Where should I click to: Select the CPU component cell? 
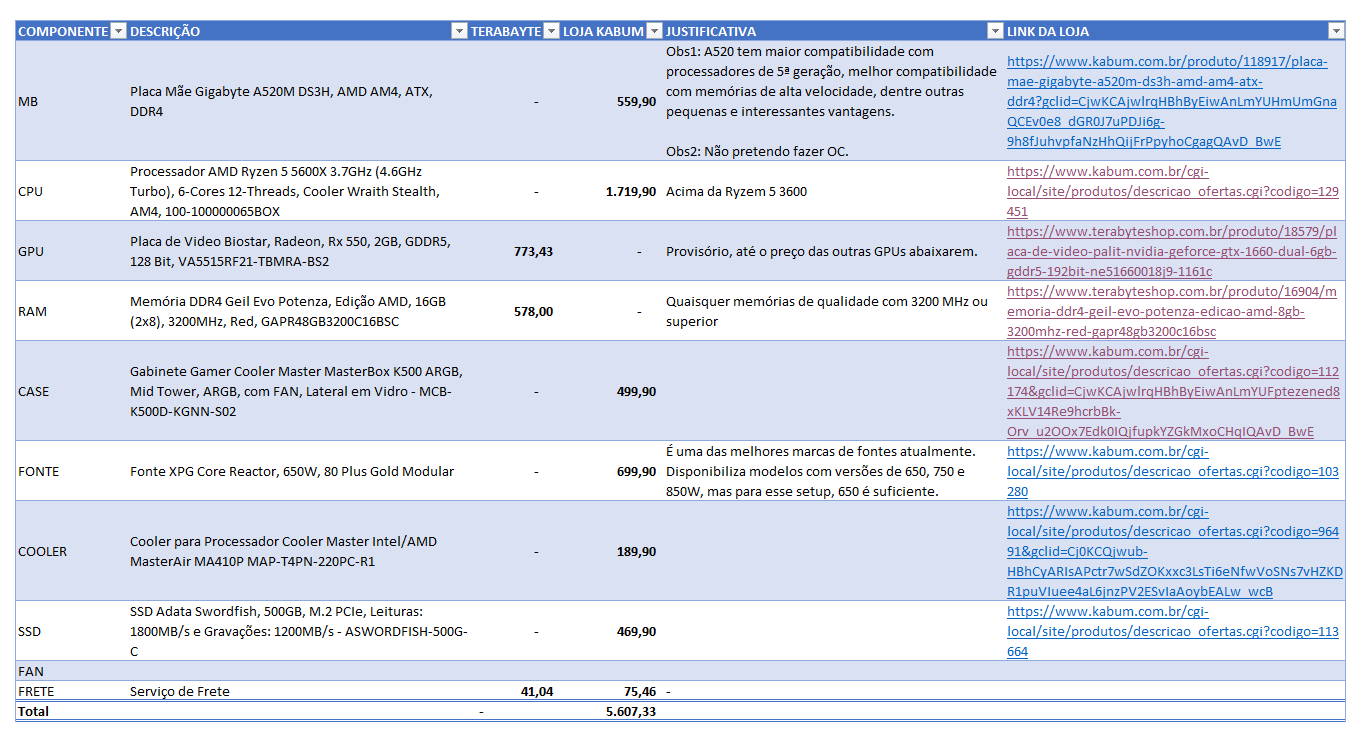click(x=72, y=191)
